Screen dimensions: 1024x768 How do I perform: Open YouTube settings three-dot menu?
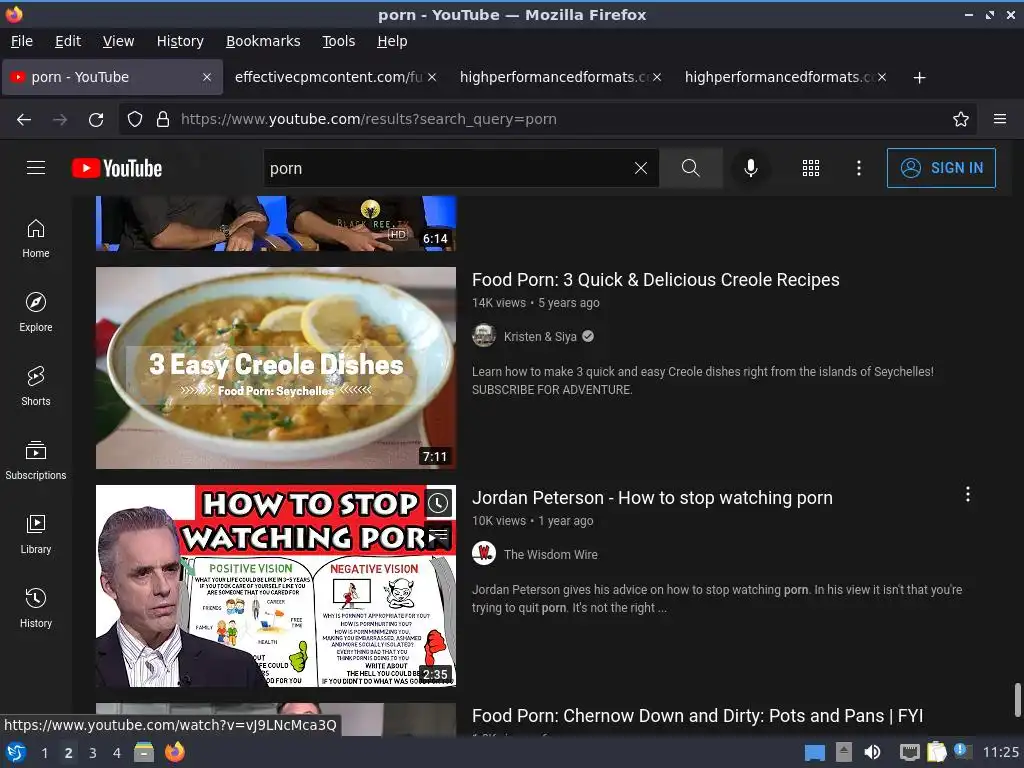(859, 168)
